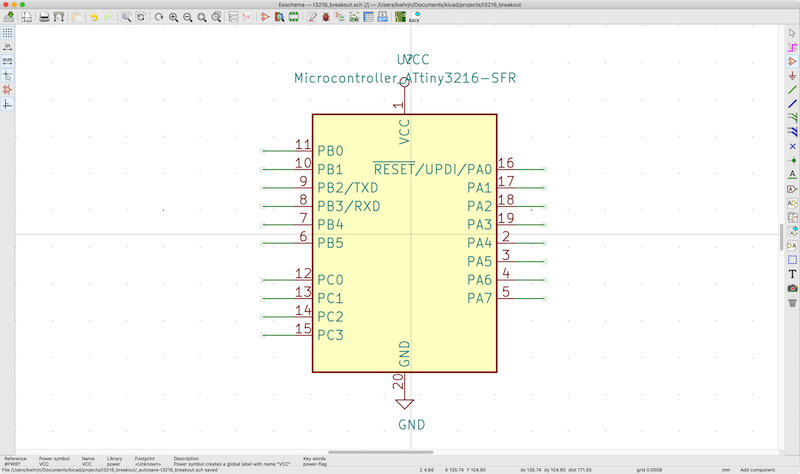
Task: Set units to inches
Action: (7, 47)
